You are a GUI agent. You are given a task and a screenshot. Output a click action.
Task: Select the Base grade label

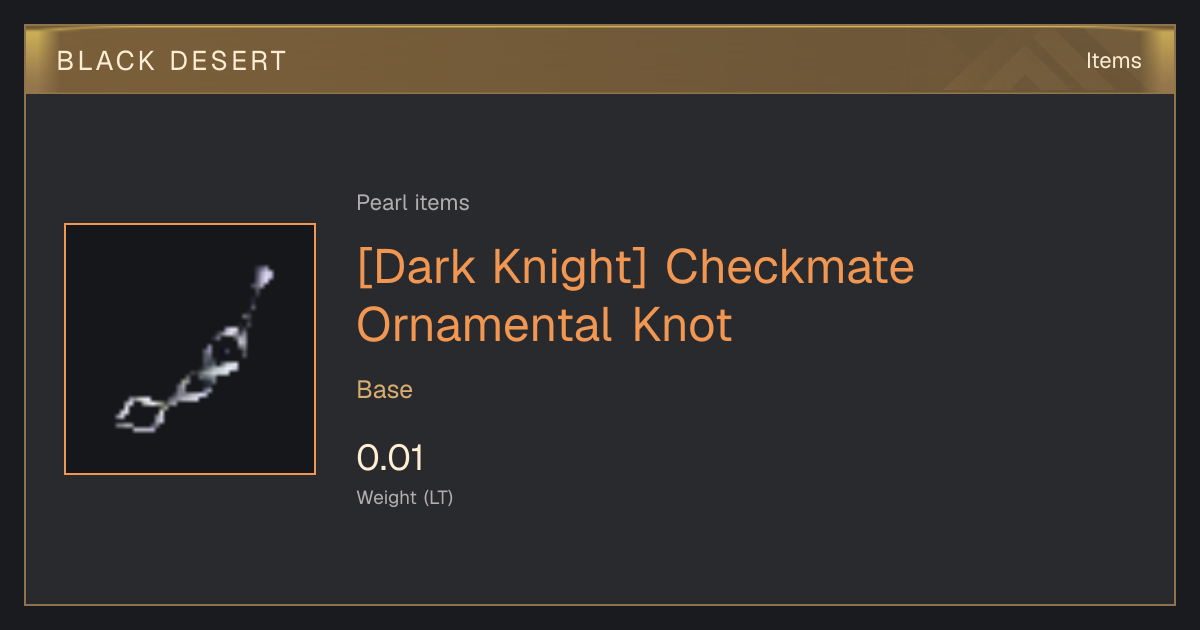coord(385,390)
